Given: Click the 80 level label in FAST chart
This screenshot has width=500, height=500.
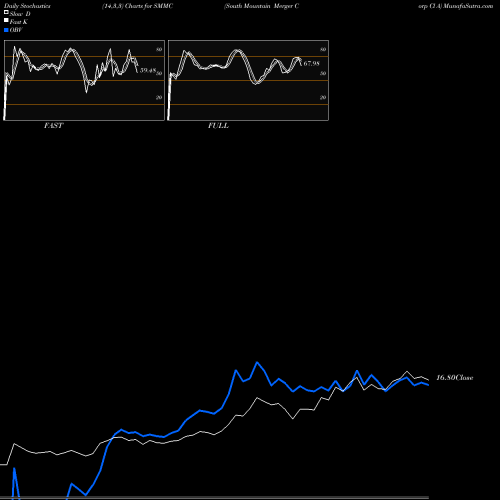Looking at the screenshot, I should [159, 49].
